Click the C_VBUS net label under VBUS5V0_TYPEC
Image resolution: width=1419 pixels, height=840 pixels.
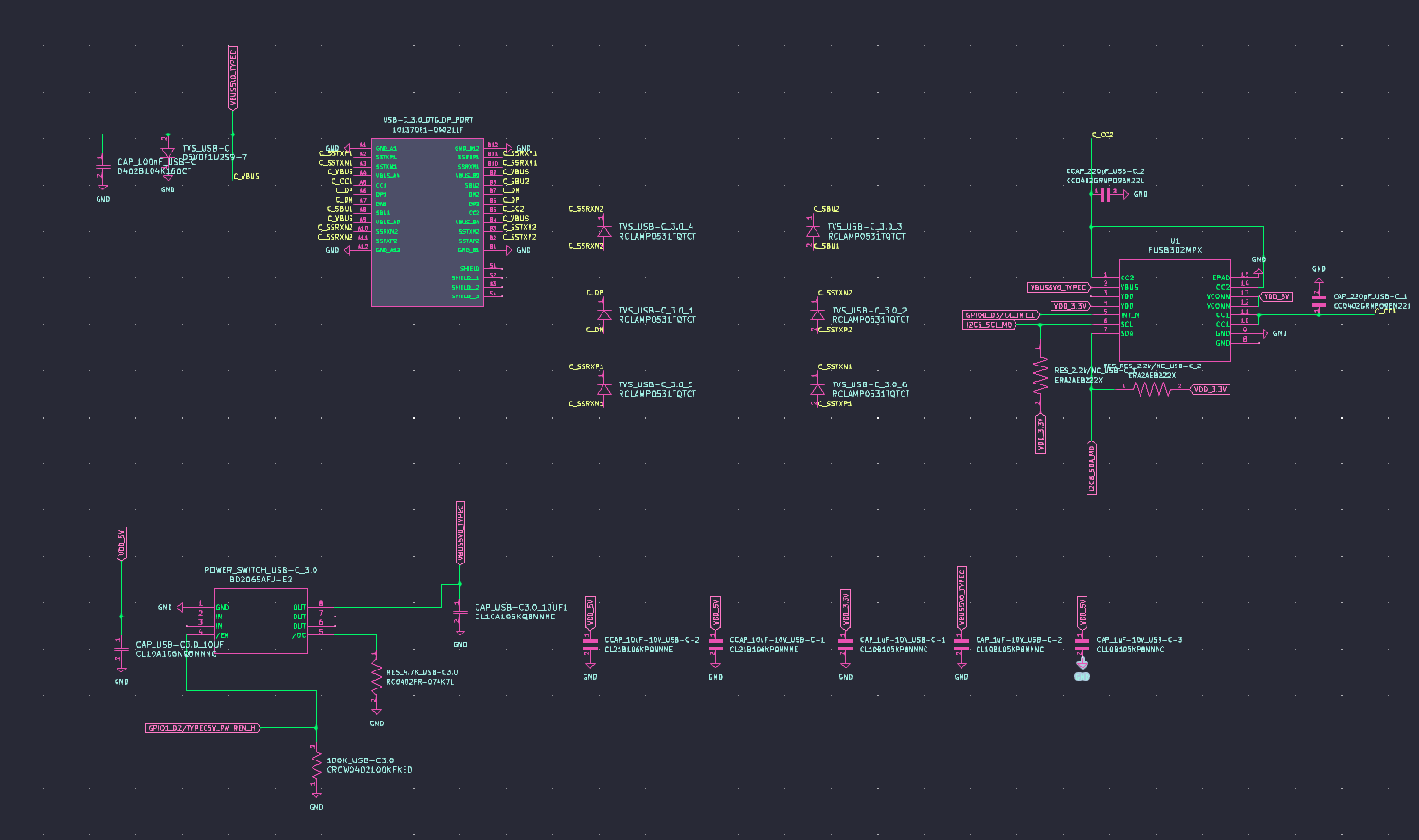click(246, 176)
